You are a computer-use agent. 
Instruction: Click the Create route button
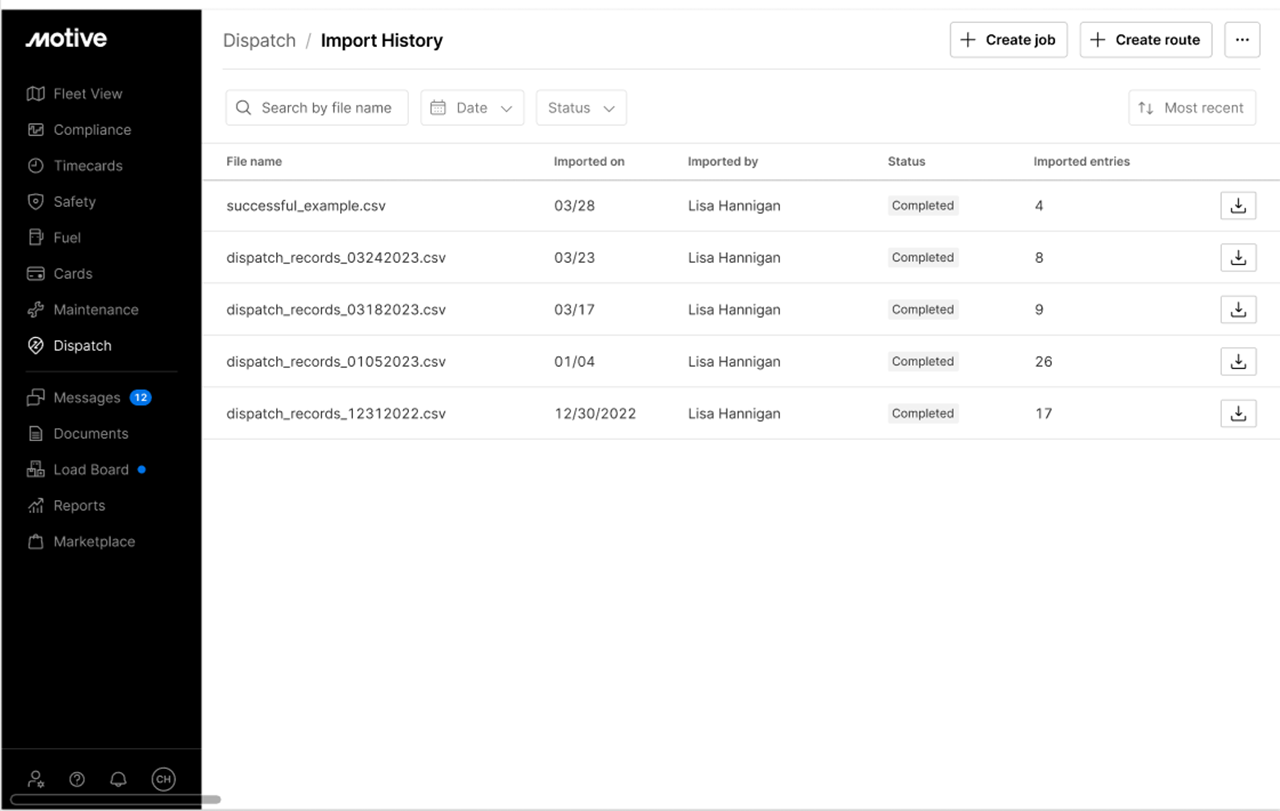[x=1146, y=40]
